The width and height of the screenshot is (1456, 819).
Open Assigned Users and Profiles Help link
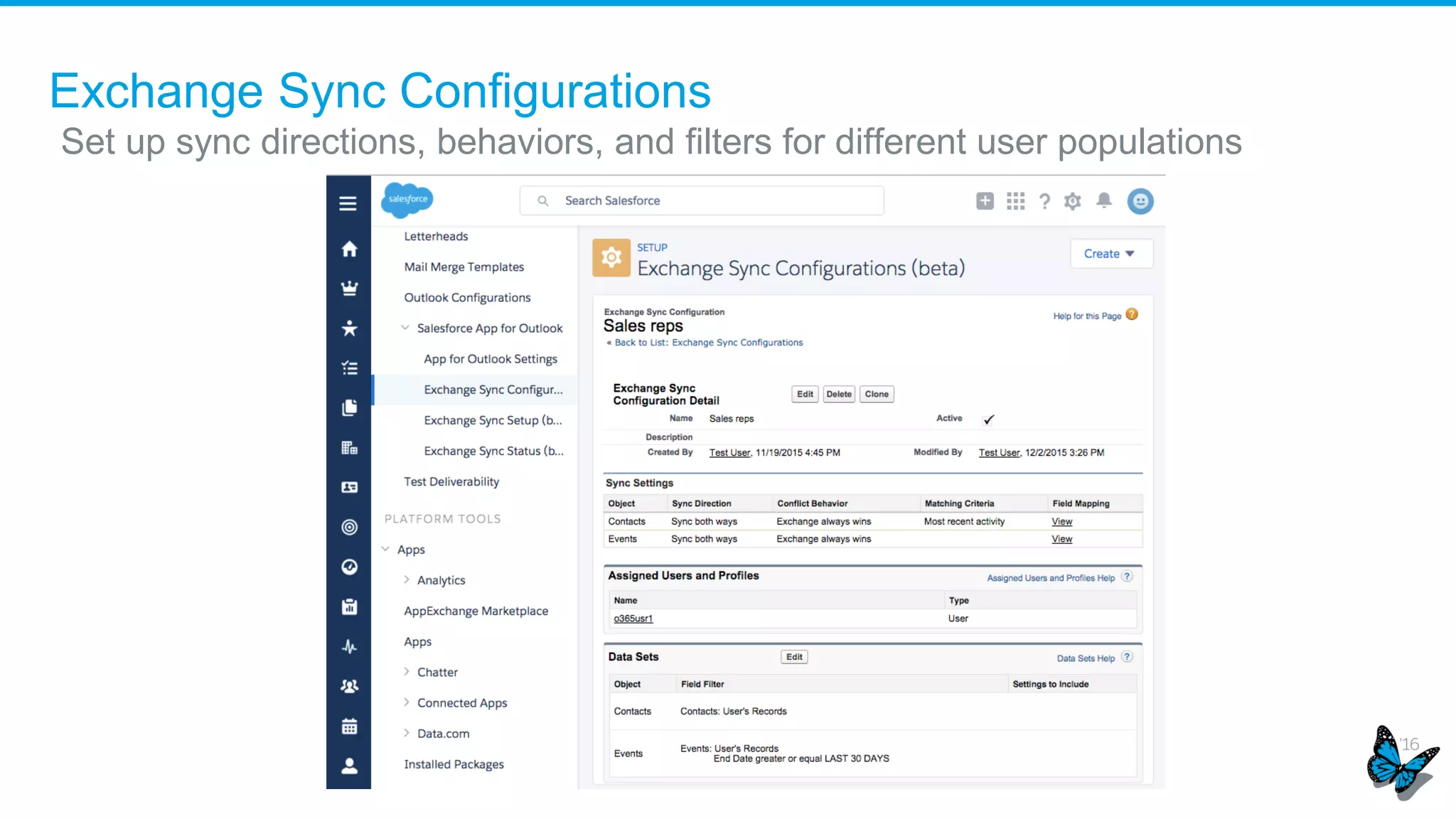1051,578
